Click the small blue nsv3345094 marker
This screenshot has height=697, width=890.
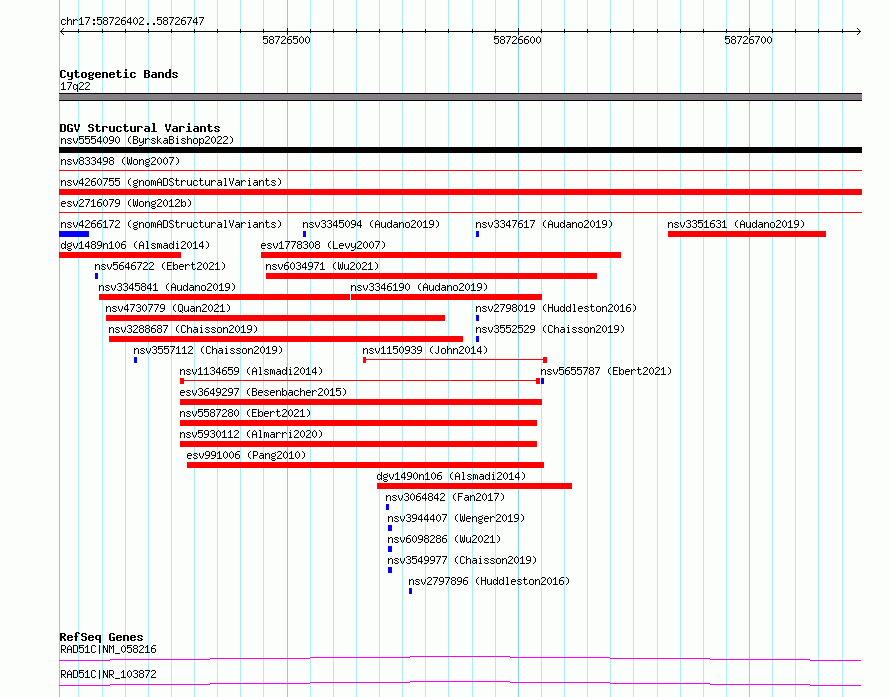point(305,234)
